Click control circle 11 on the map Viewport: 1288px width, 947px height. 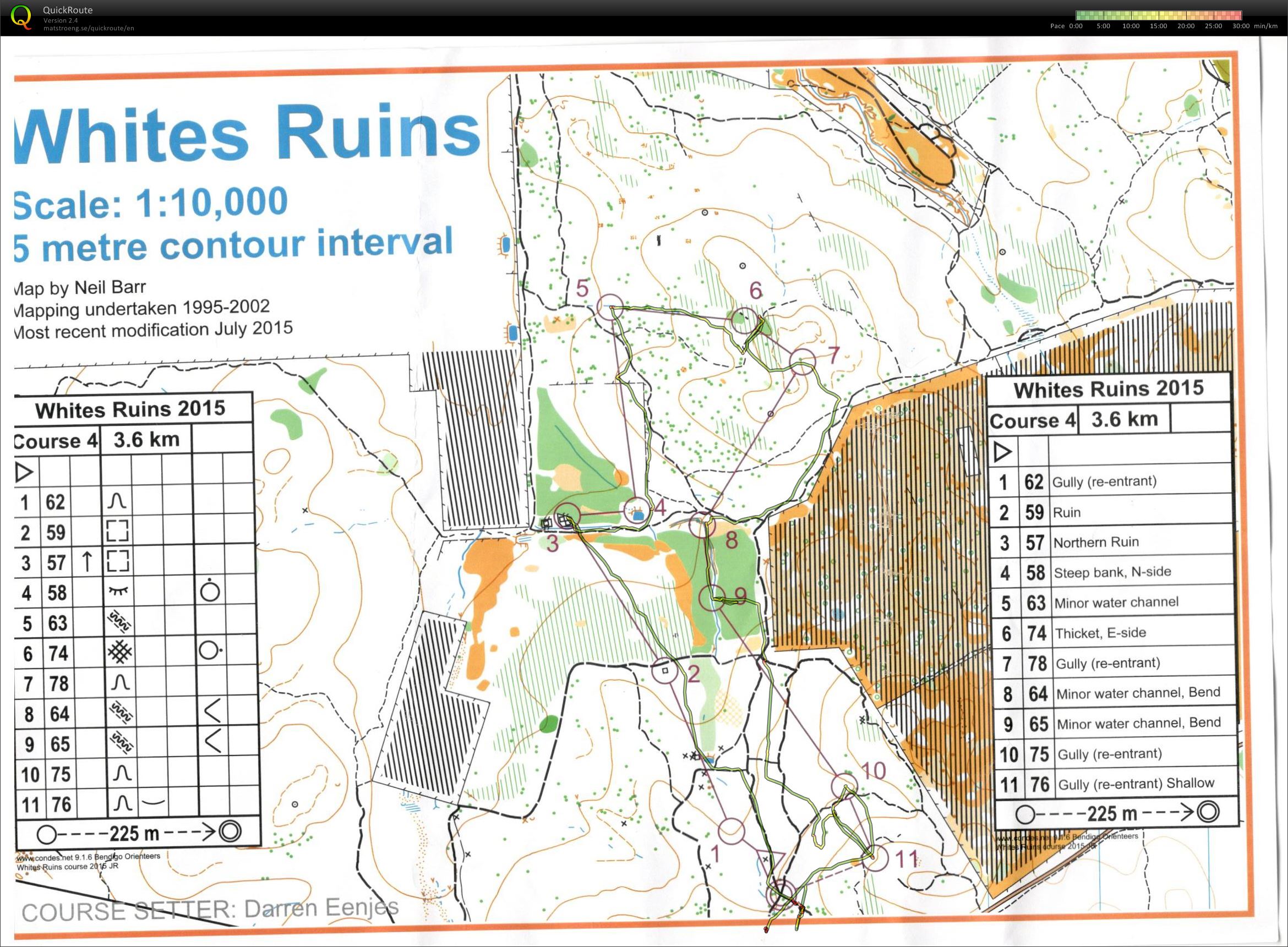coord(875,858)
